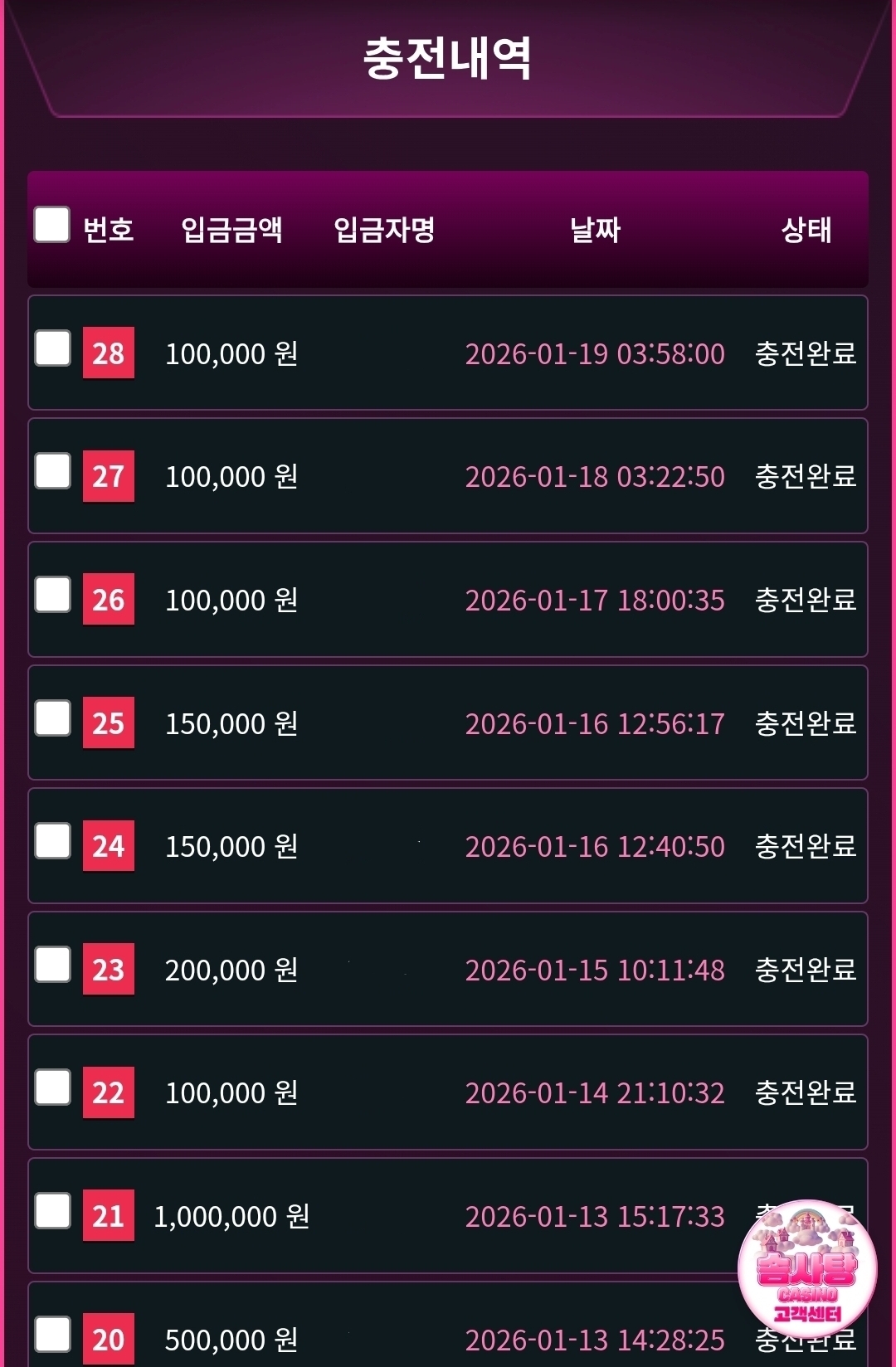The width and height of the screenshot is (896, 1367).
Task: Click the 상태 column header
Action: (806, 230)
